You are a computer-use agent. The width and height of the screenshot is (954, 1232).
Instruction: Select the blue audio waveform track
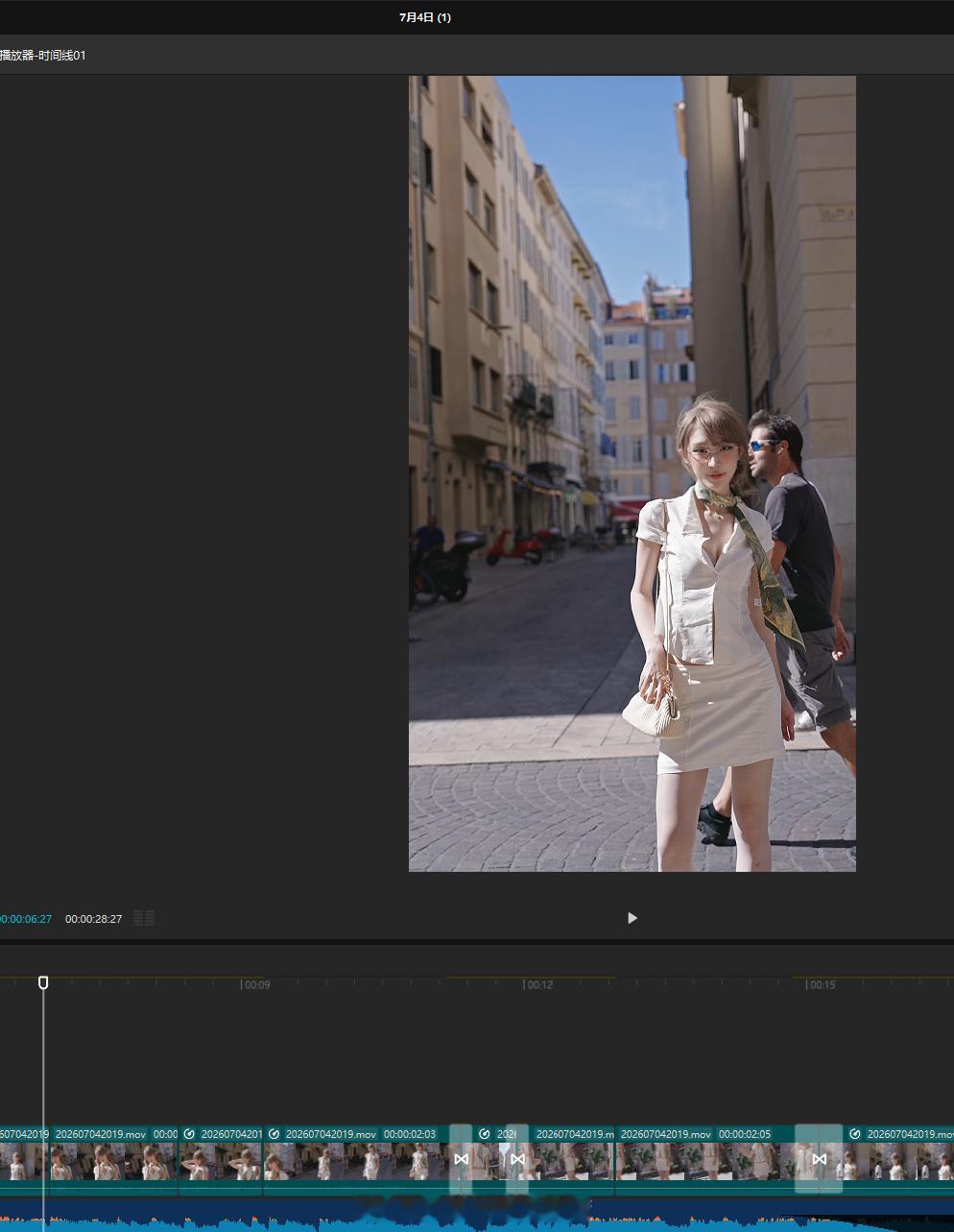tap(477, 1214)
